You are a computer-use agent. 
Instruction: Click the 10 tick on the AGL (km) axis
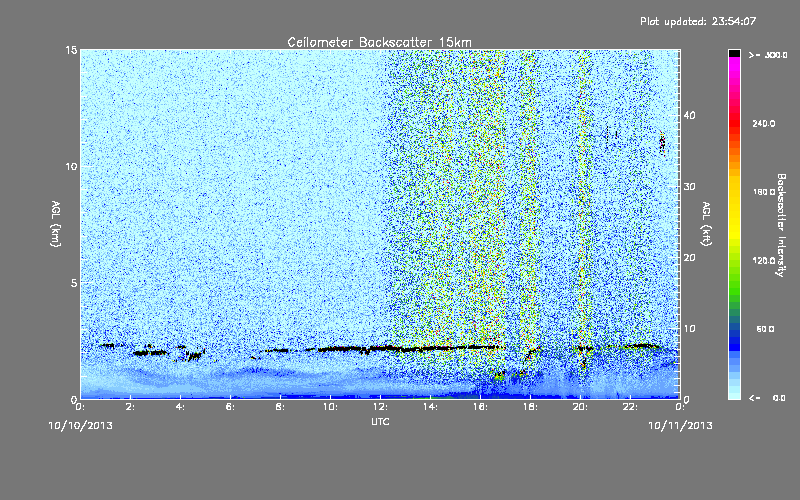pos(71,166)
